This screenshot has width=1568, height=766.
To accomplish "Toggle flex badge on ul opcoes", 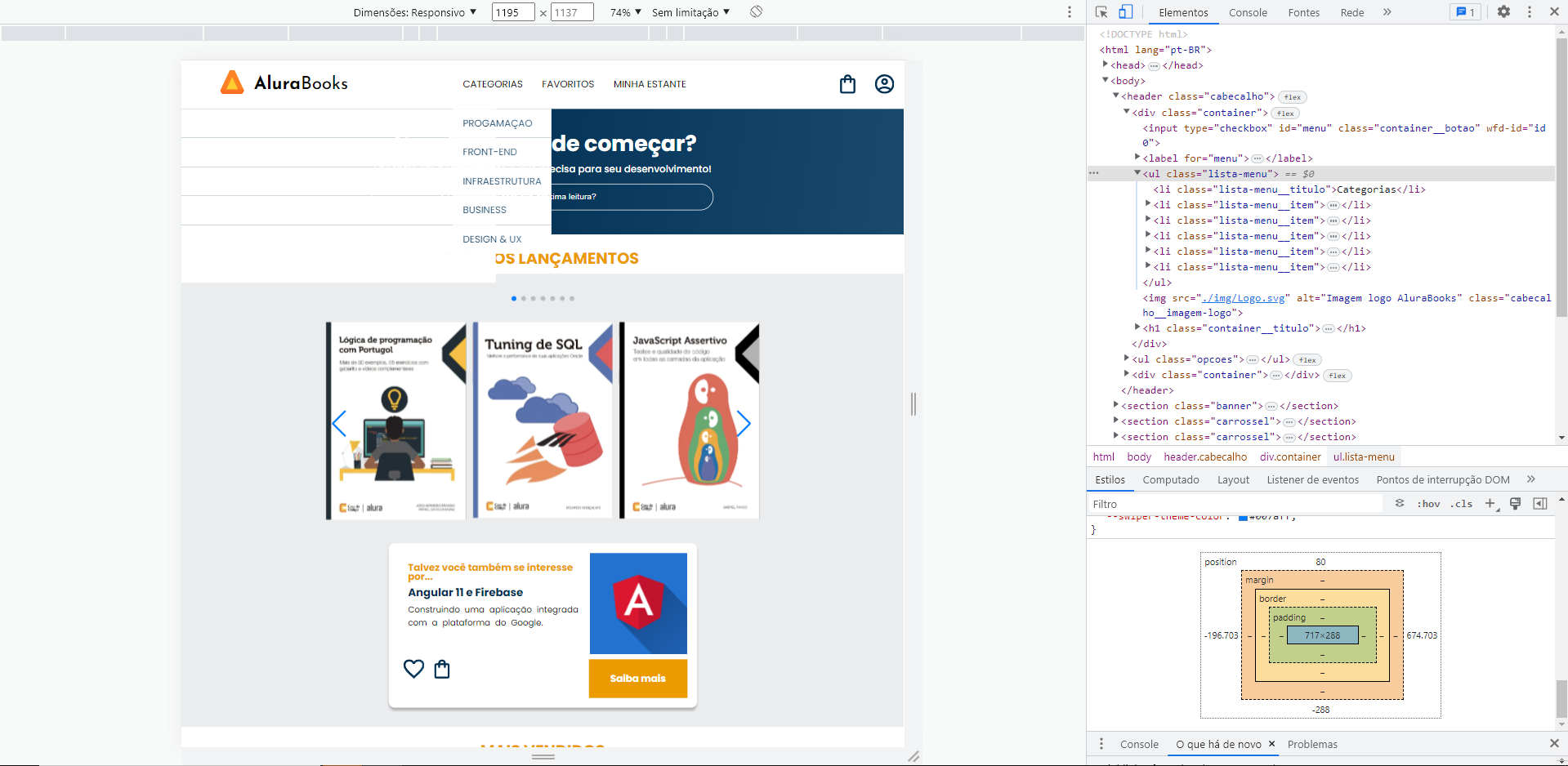I will pyautogui.click(x=1307, y=360).
